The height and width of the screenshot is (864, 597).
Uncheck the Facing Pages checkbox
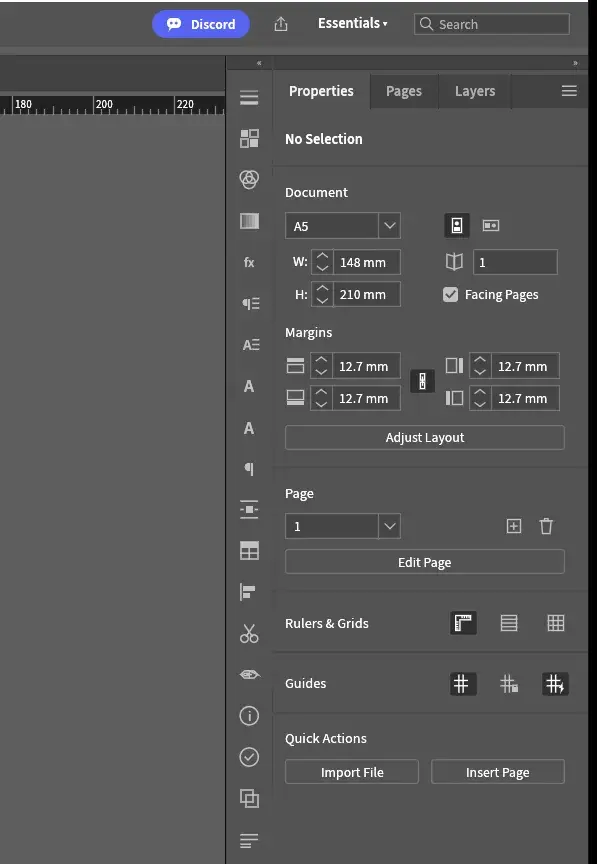coord(450,294)
